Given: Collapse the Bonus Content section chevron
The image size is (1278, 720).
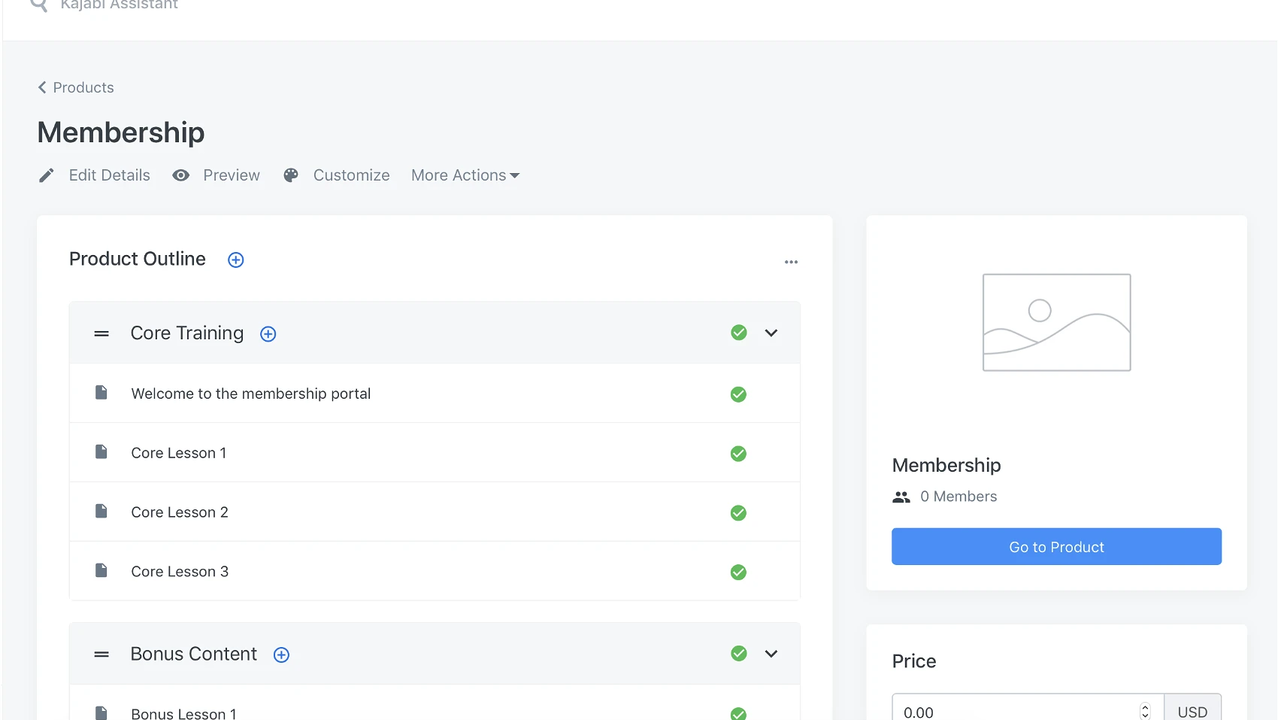Looking at the screenshot, I should click(x=770, y=653).
